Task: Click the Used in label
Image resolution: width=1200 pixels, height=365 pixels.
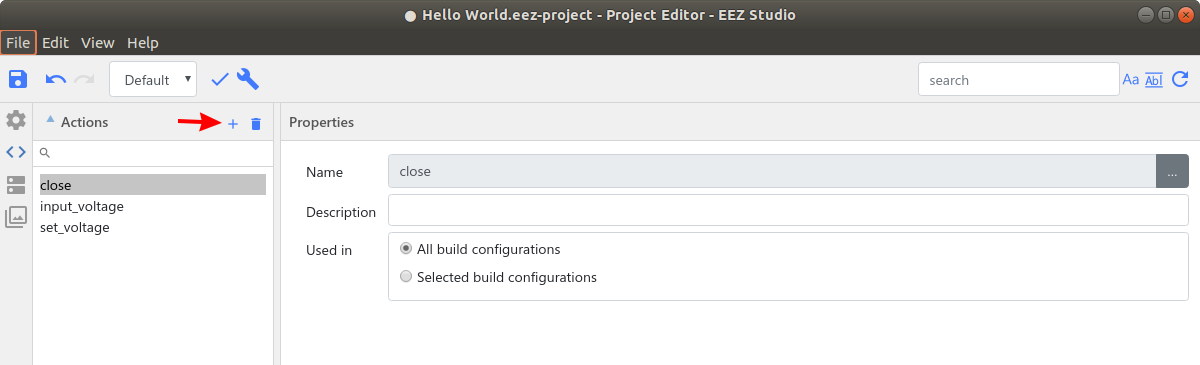Action: (329, 250)
